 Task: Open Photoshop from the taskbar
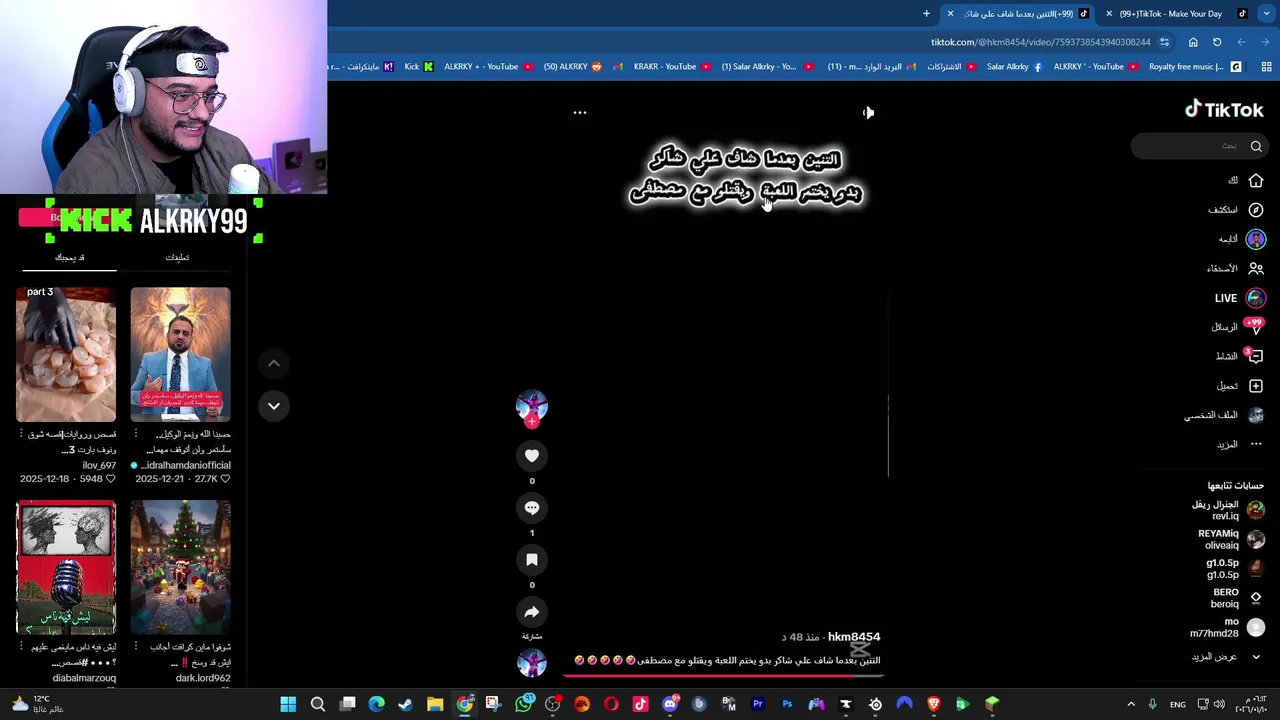[x=787, y=704]
